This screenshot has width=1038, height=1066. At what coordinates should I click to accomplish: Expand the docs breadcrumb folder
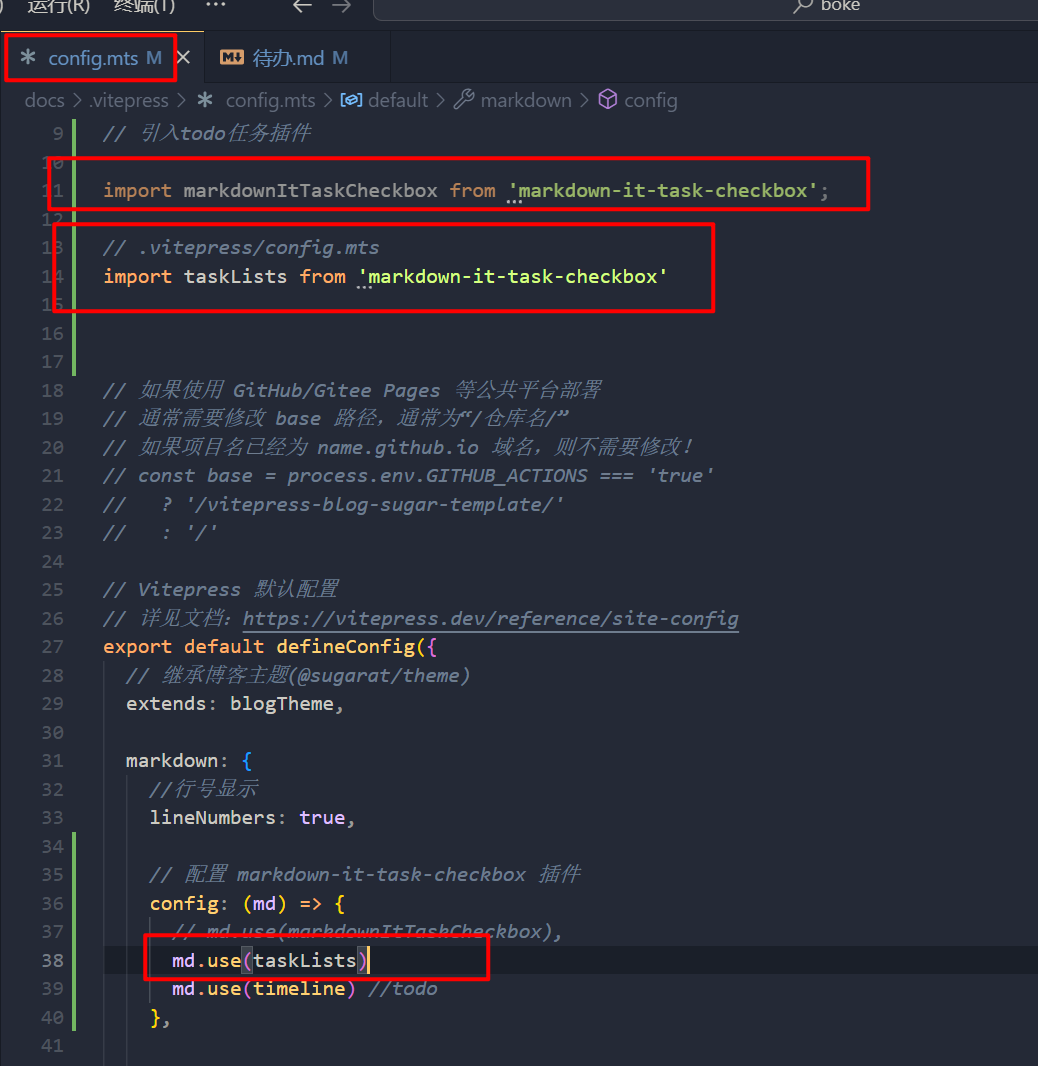tap(44, 100)
